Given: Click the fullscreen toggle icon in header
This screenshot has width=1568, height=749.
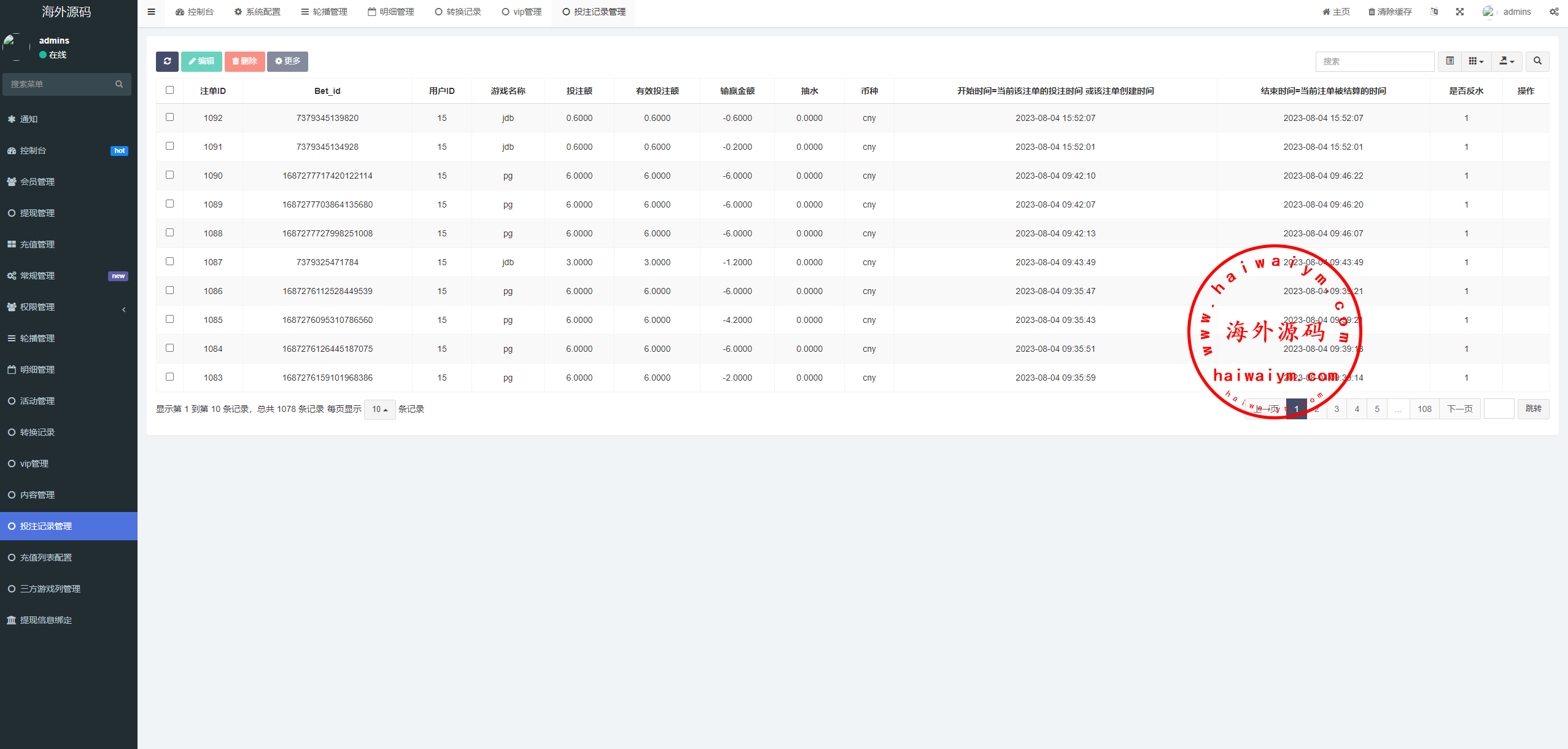Looking at the screenshot, I should tap(1459, 12).
